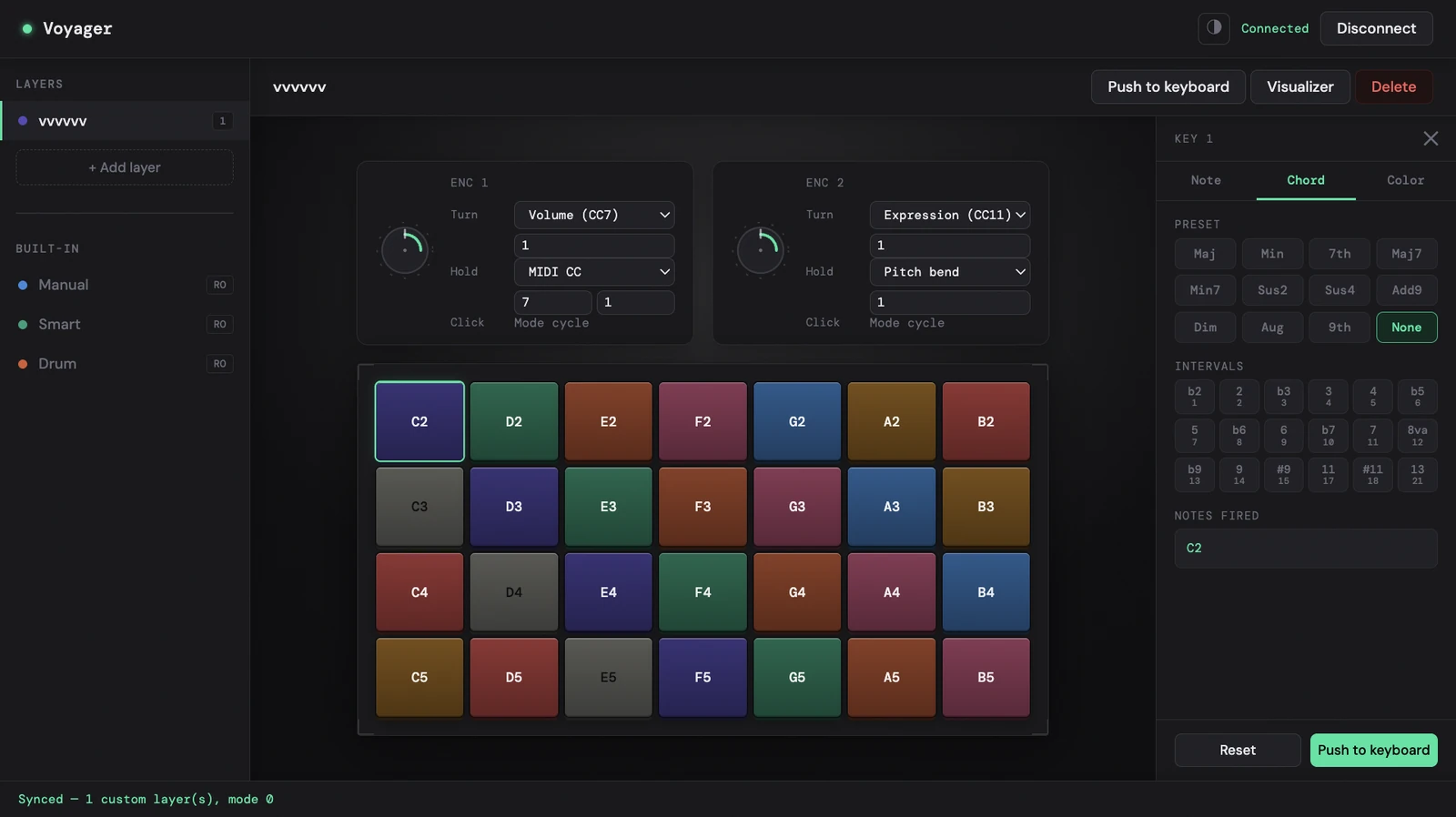Screen dimensions: 1456x817
Task: Click the Connected status text
Action: (1275, 28)
